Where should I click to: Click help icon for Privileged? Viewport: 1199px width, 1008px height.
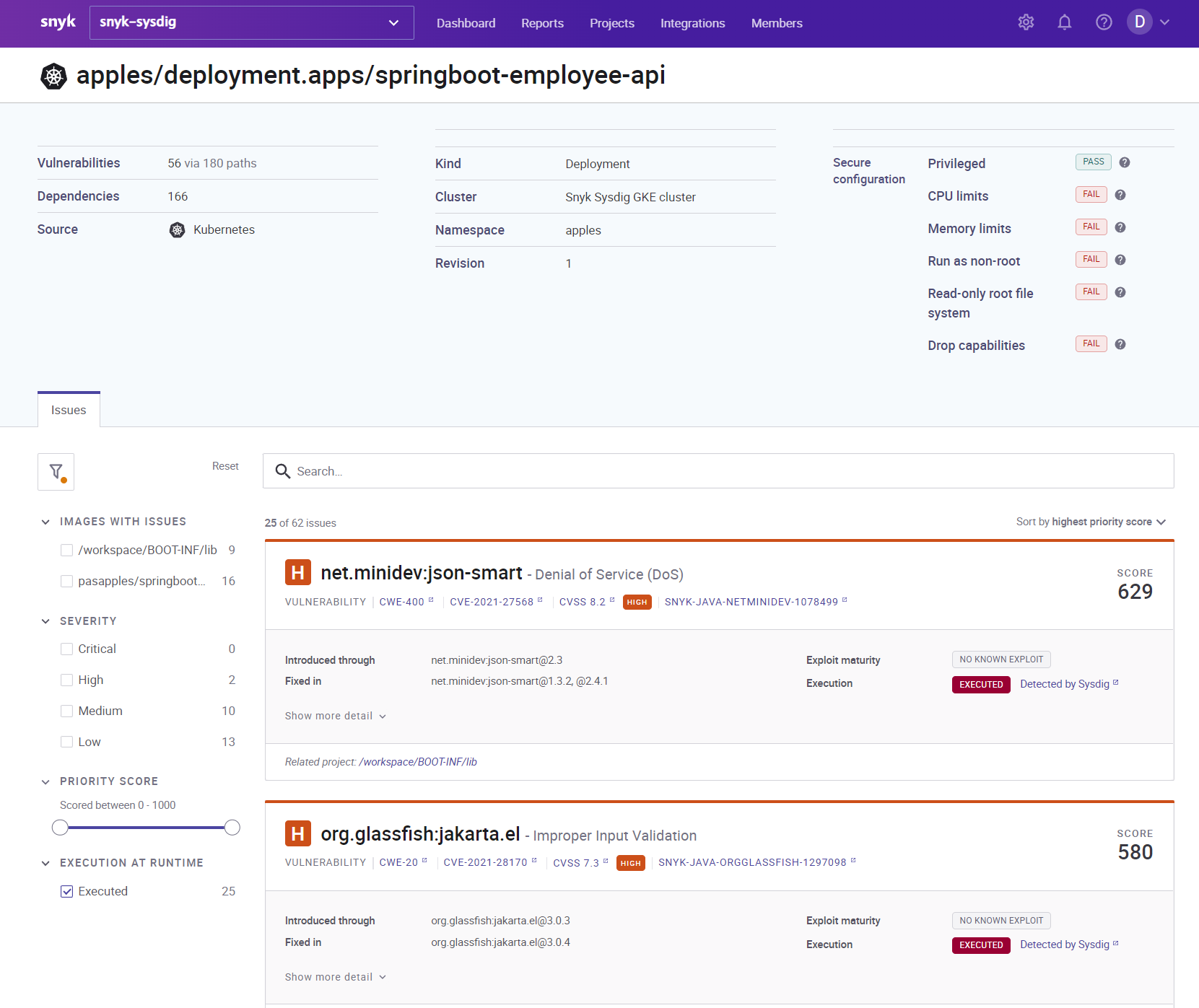click(x=1124, y=162)
